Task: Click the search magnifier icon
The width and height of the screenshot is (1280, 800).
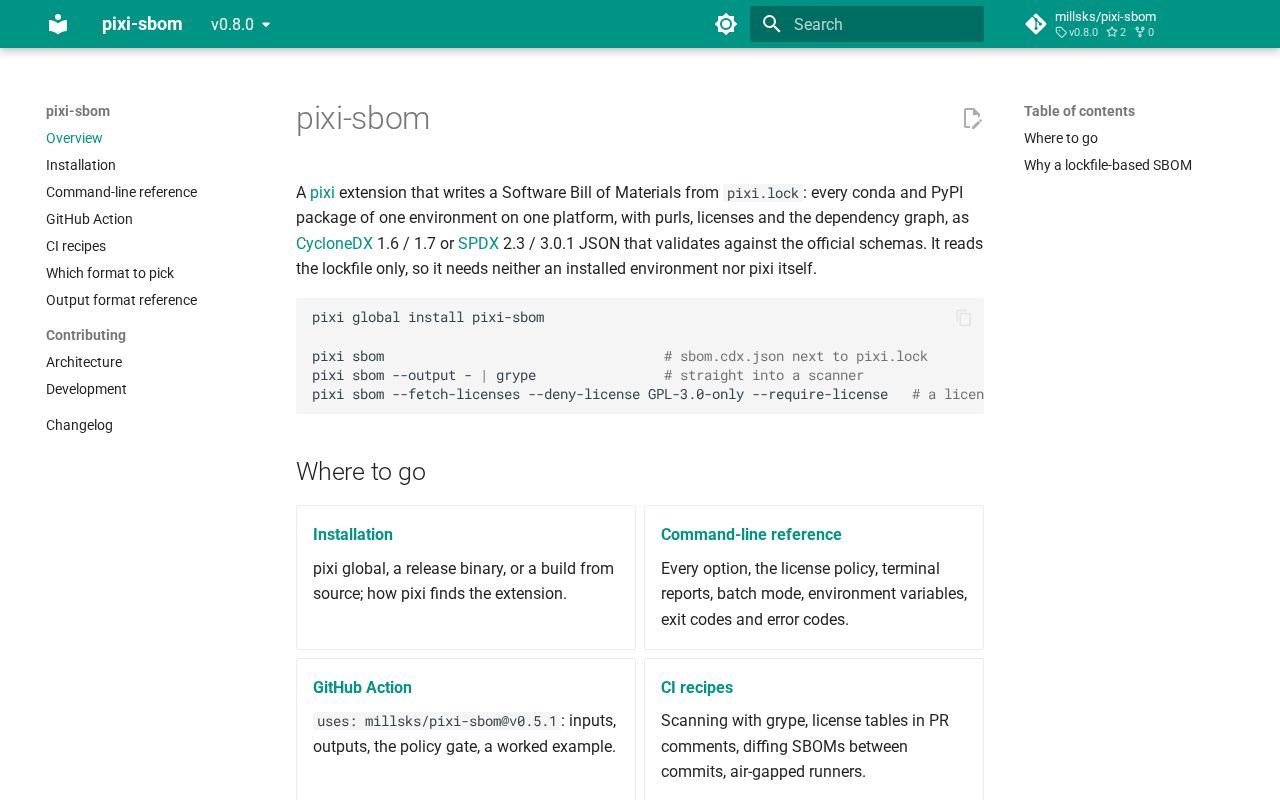Action: point(771,24)
